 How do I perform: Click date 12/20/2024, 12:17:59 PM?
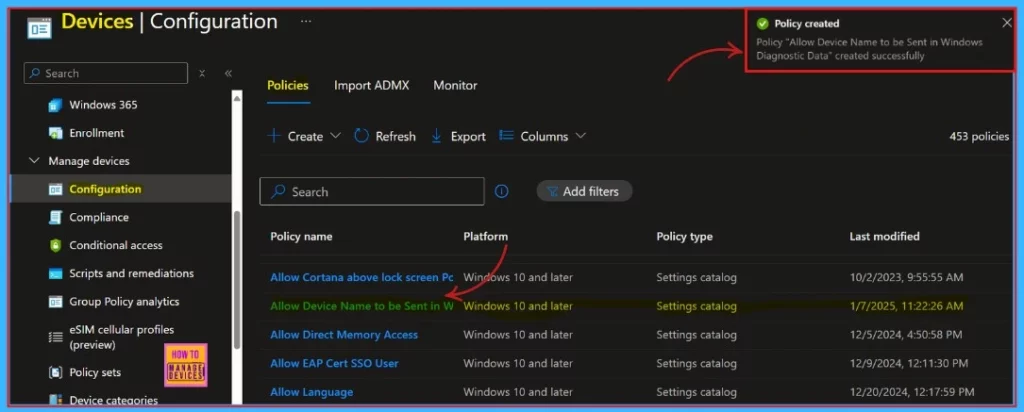[x=912, y=392]
